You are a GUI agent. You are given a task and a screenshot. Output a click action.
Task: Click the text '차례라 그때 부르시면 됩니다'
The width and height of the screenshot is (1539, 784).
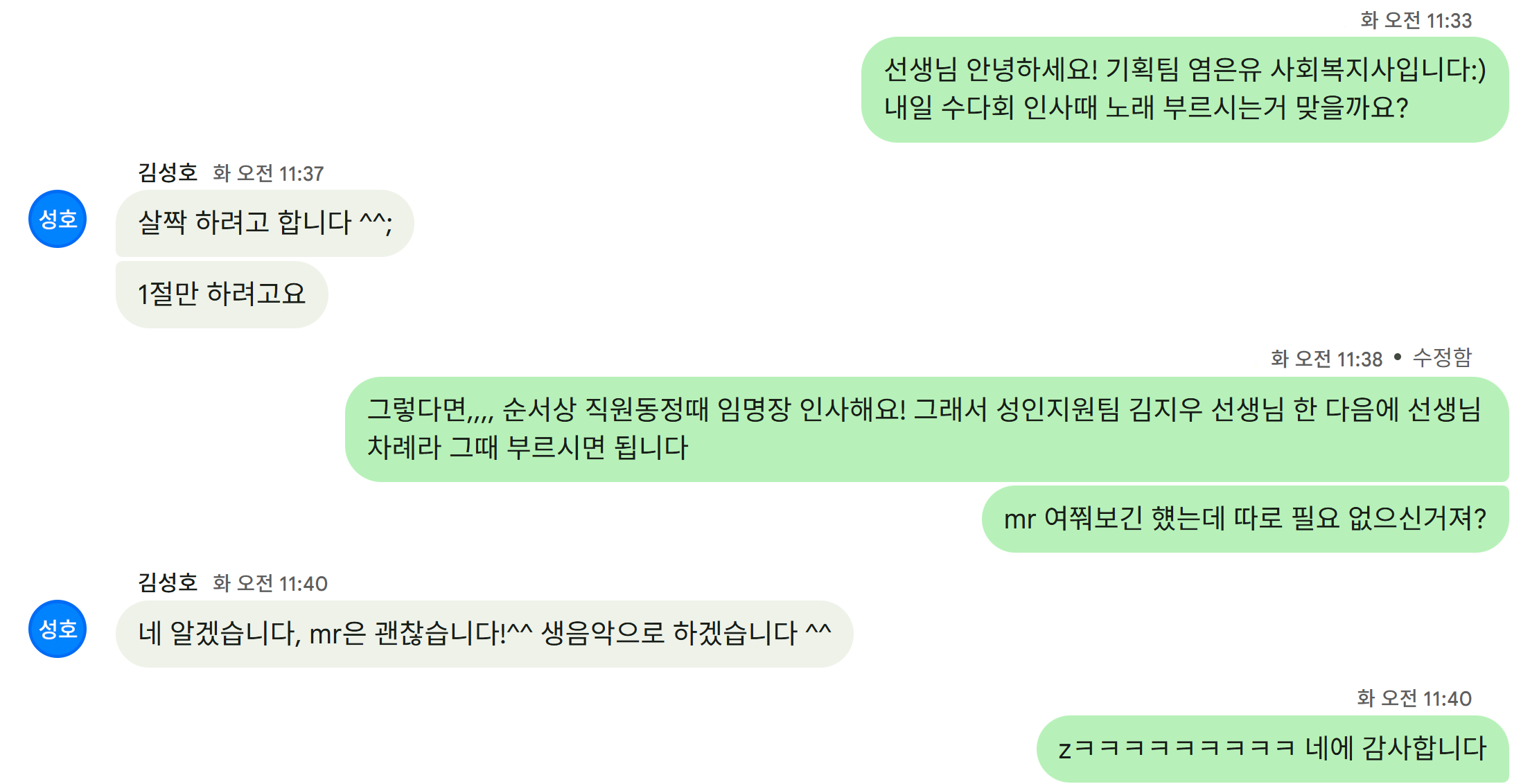pos(528,447)
